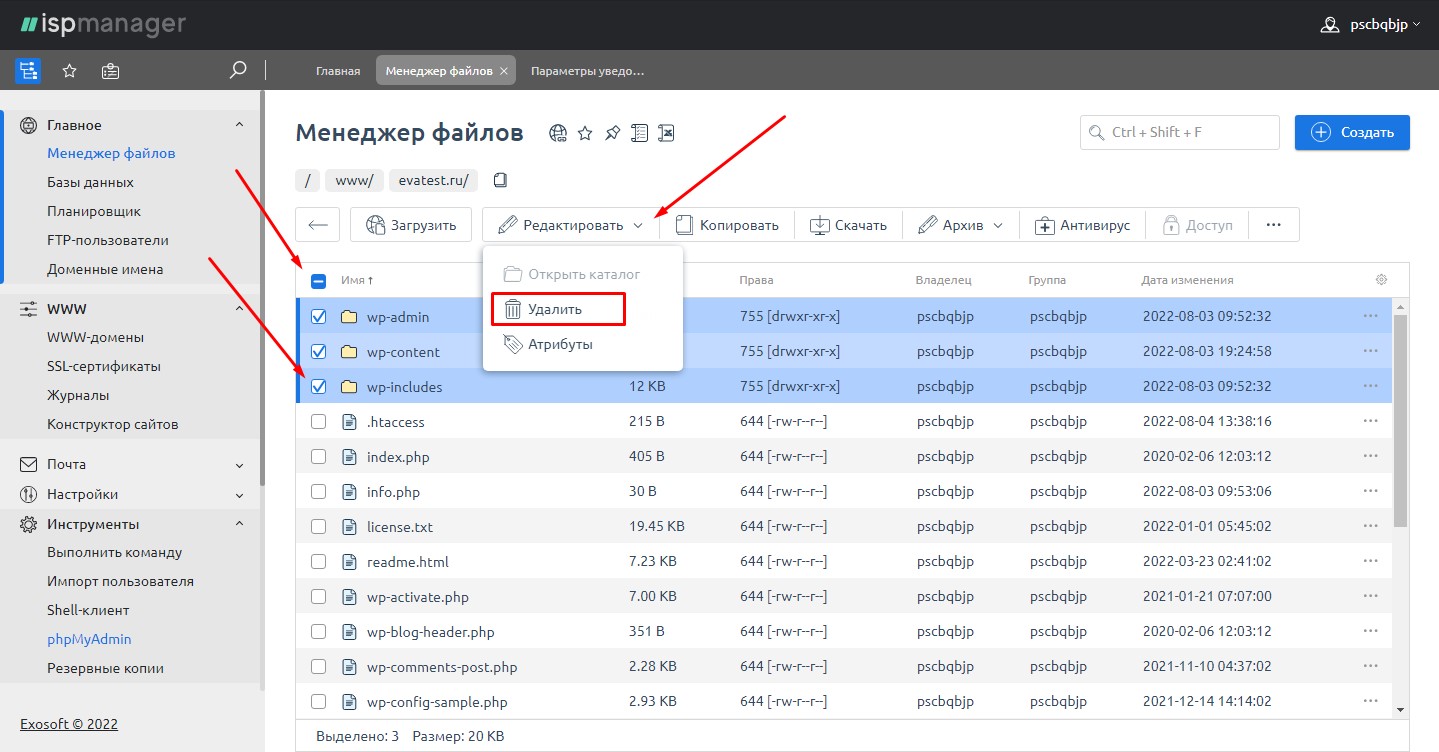Open SSL-сертификаты in sidebar
The height and width of the screenshot is (752, 1439).
tap(104, 367)
